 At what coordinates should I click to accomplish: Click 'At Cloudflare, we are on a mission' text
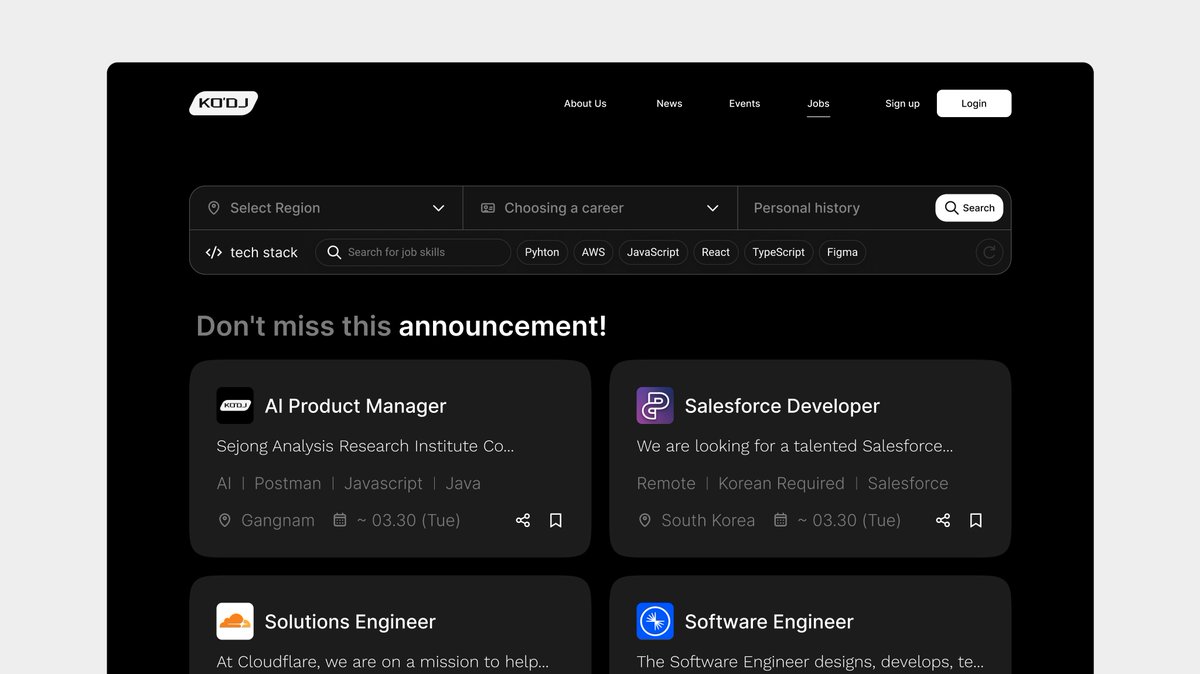point(383,662)
